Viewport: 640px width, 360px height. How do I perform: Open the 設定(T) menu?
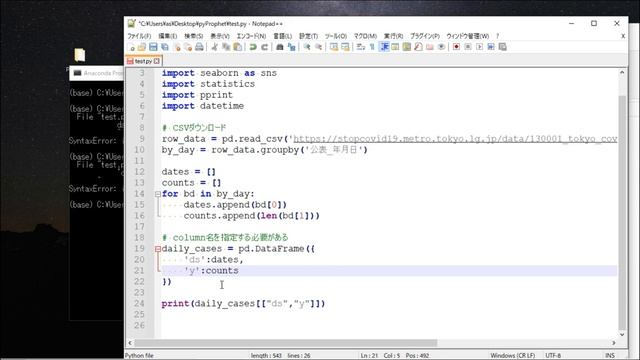pyautogui.click(x=309, y=36)
